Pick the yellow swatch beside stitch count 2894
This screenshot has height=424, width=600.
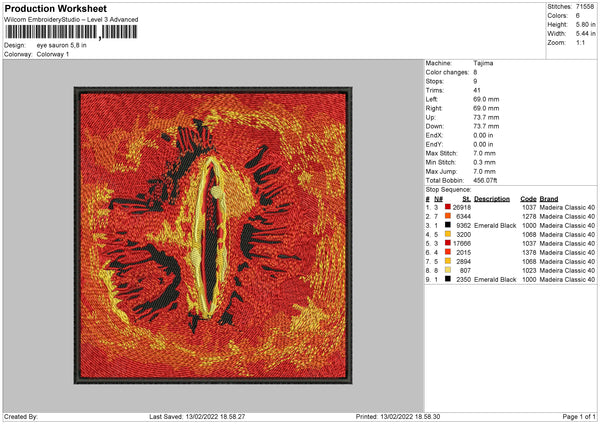pos(448,261)
